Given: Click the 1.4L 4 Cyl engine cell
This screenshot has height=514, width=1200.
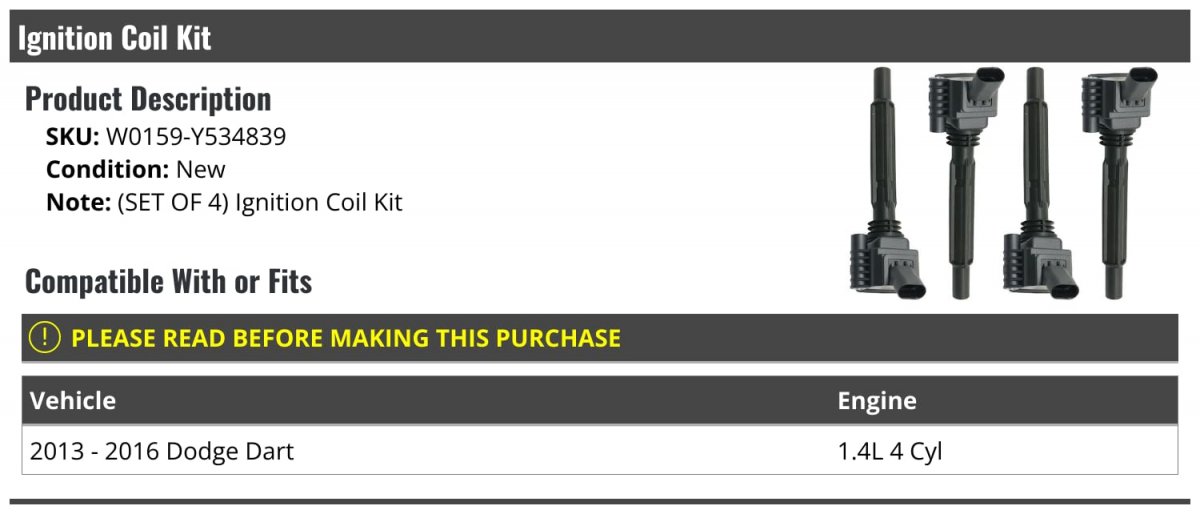Looking at the screenshot, I should pyautogui.click(x=890, y=451).
